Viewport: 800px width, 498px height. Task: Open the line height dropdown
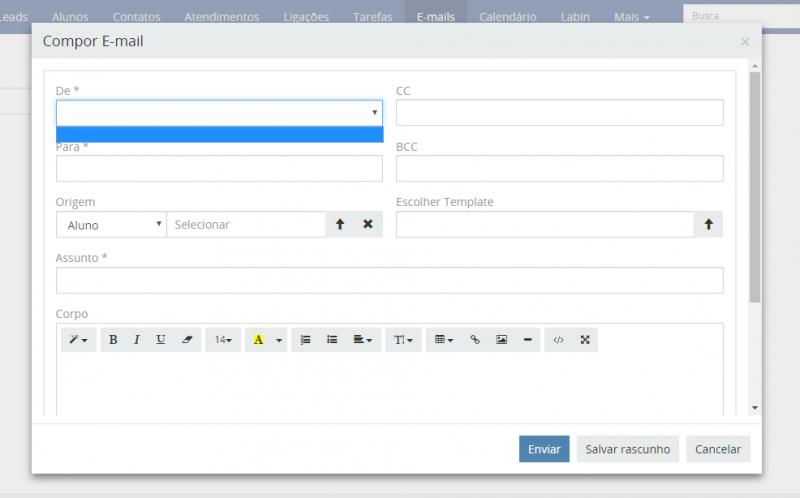tap(403, 340)
